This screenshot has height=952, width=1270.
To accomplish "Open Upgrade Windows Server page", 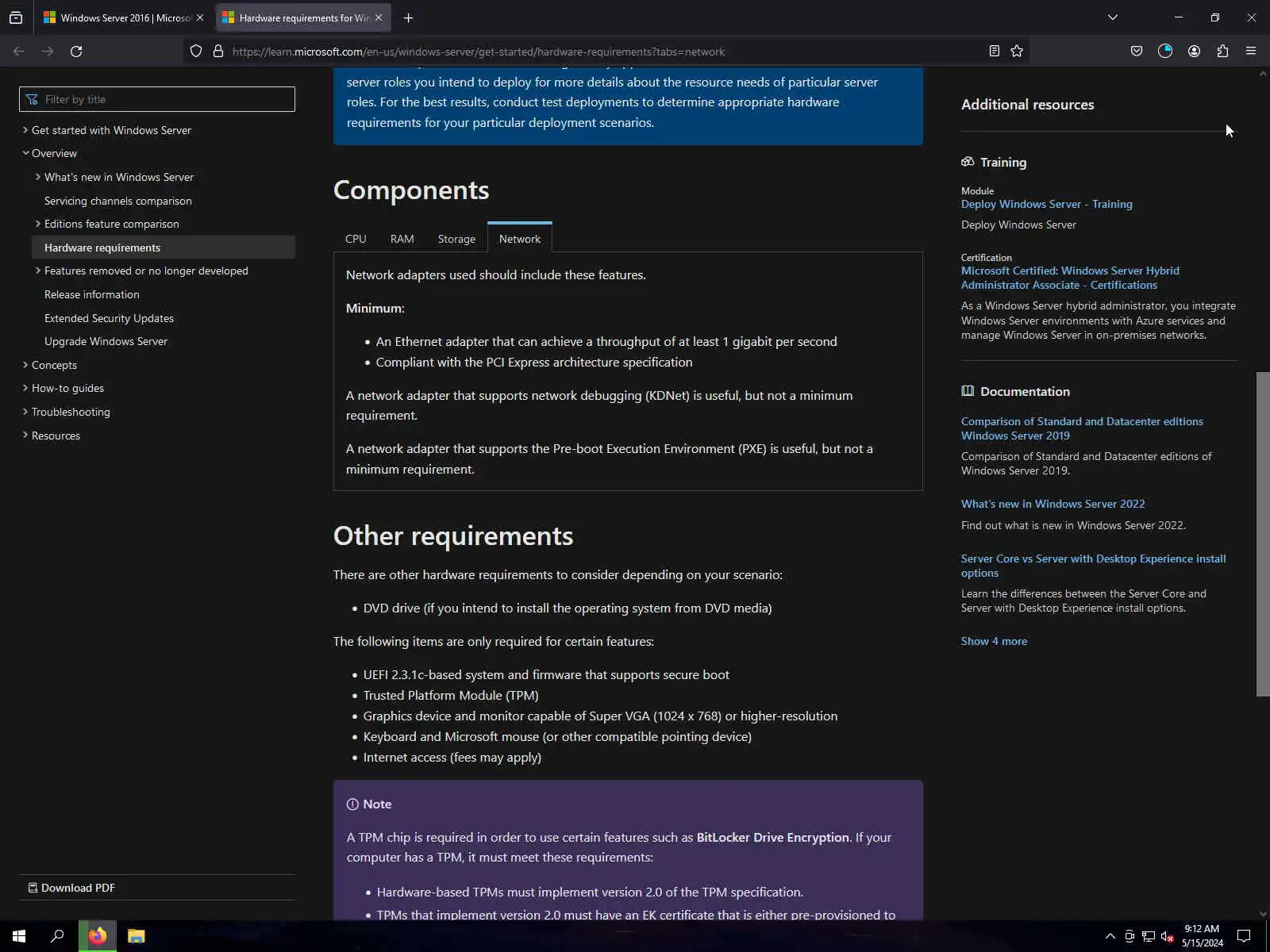I will [106, 341].
